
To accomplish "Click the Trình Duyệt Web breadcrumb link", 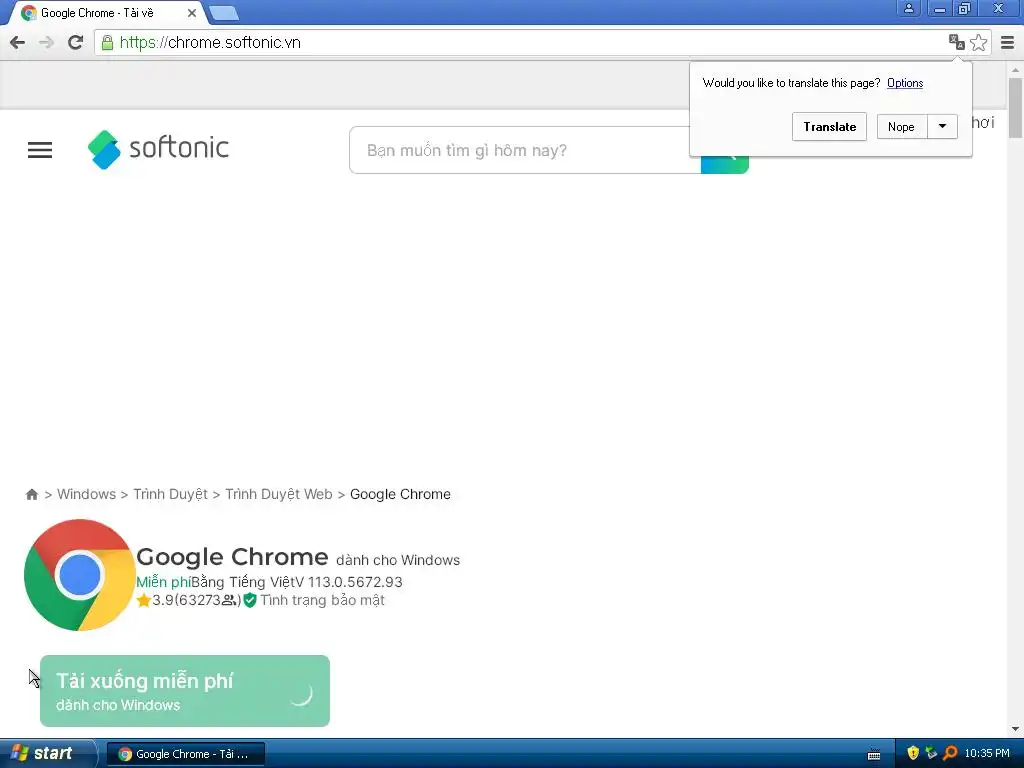I will point(279,494).
